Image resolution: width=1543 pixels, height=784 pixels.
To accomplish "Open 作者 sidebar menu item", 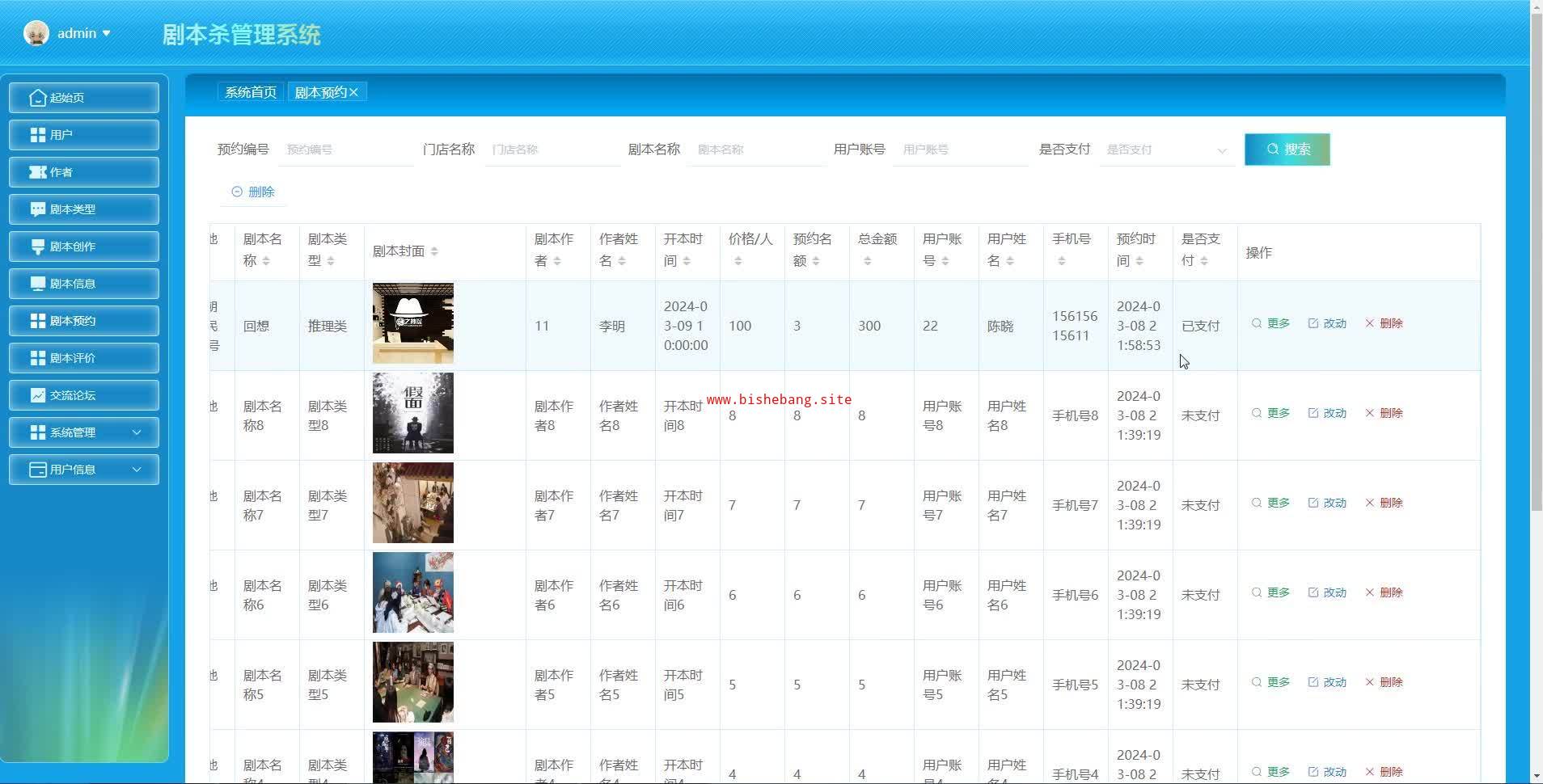I will point(84,172).
